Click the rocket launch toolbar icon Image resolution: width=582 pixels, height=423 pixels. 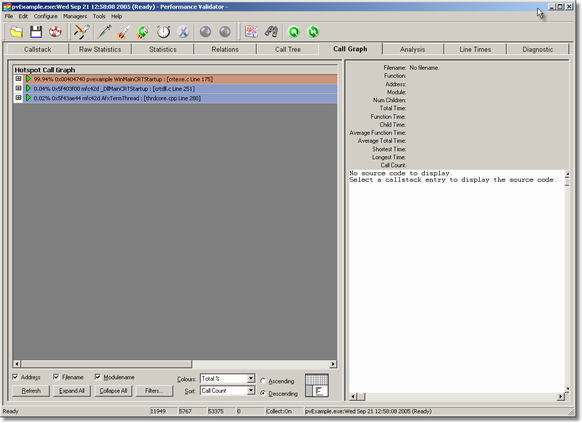point(124,32)
